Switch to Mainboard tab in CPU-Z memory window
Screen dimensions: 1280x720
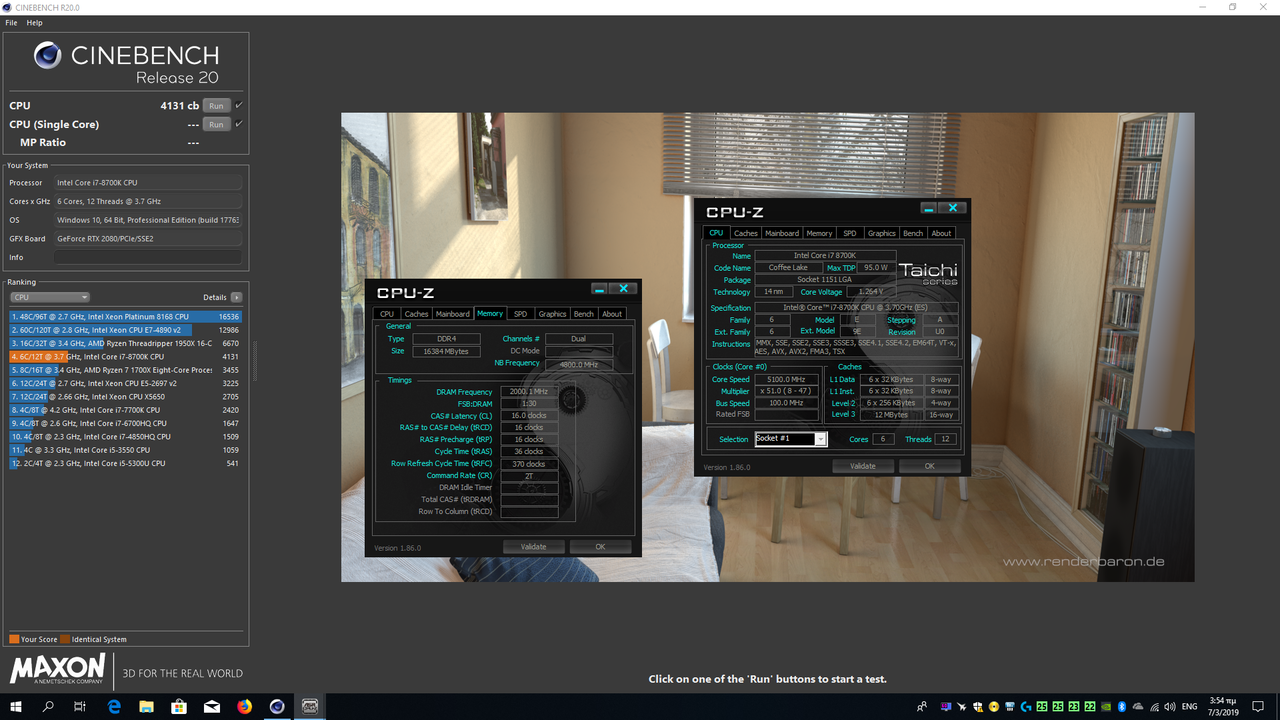[x=453, y=313]
